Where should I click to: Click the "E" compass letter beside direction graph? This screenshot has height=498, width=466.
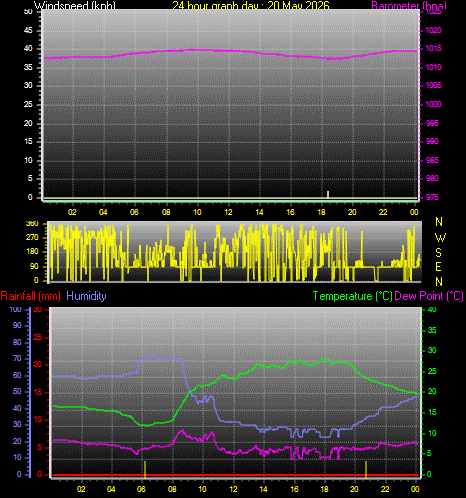(x=439, y=267)
